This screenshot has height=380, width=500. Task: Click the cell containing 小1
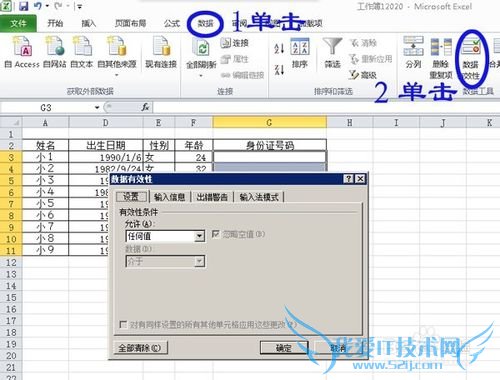tap(45, 157)
